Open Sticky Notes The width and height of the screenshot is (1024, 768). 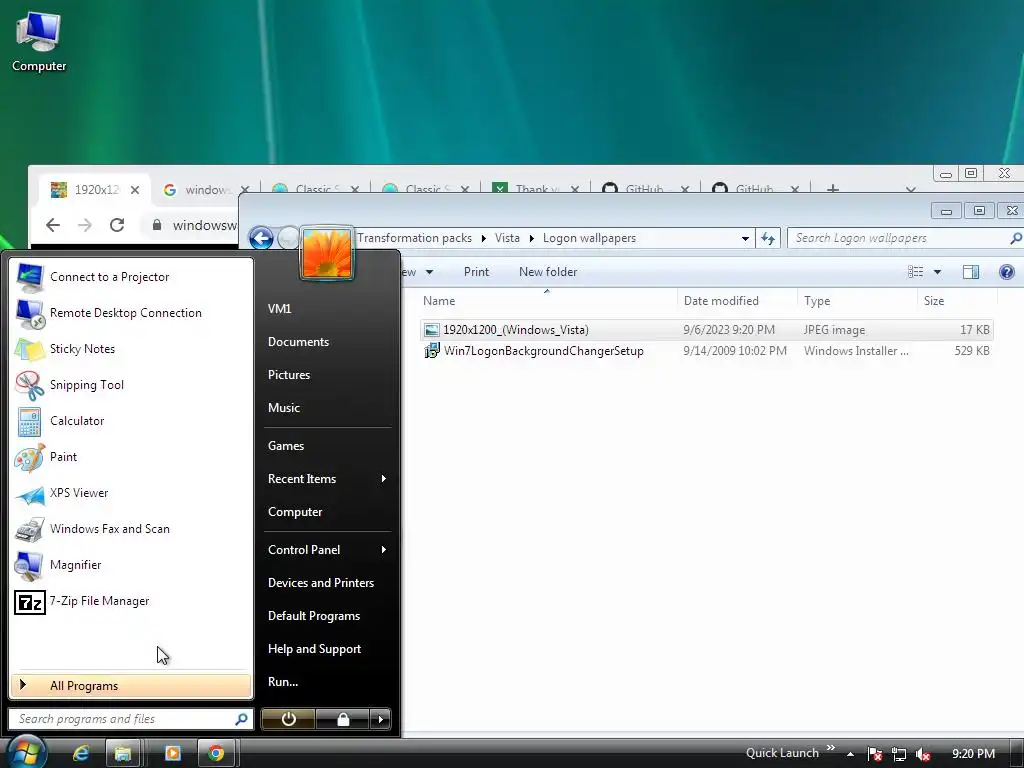pyautogui.click(x=131, y=349)
